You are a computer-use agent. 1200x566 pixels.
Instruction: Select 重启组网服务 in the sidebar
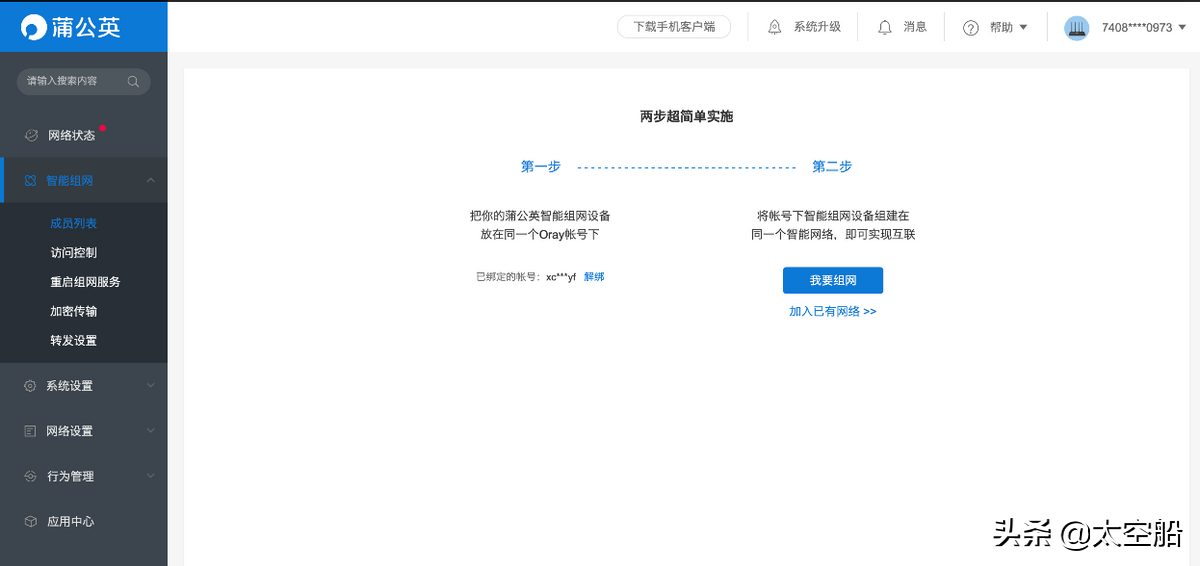84,282
